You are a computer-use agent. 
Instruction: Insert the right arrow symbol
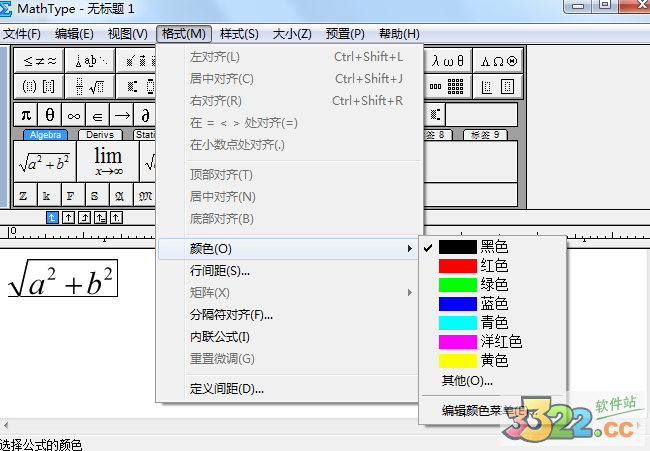pyautogui.click(x=122, y=115)
